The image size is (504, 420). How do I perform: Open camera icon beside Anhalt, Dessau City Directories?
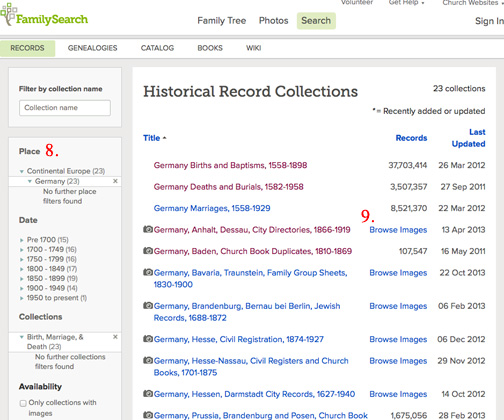click(x=148, y=229)
